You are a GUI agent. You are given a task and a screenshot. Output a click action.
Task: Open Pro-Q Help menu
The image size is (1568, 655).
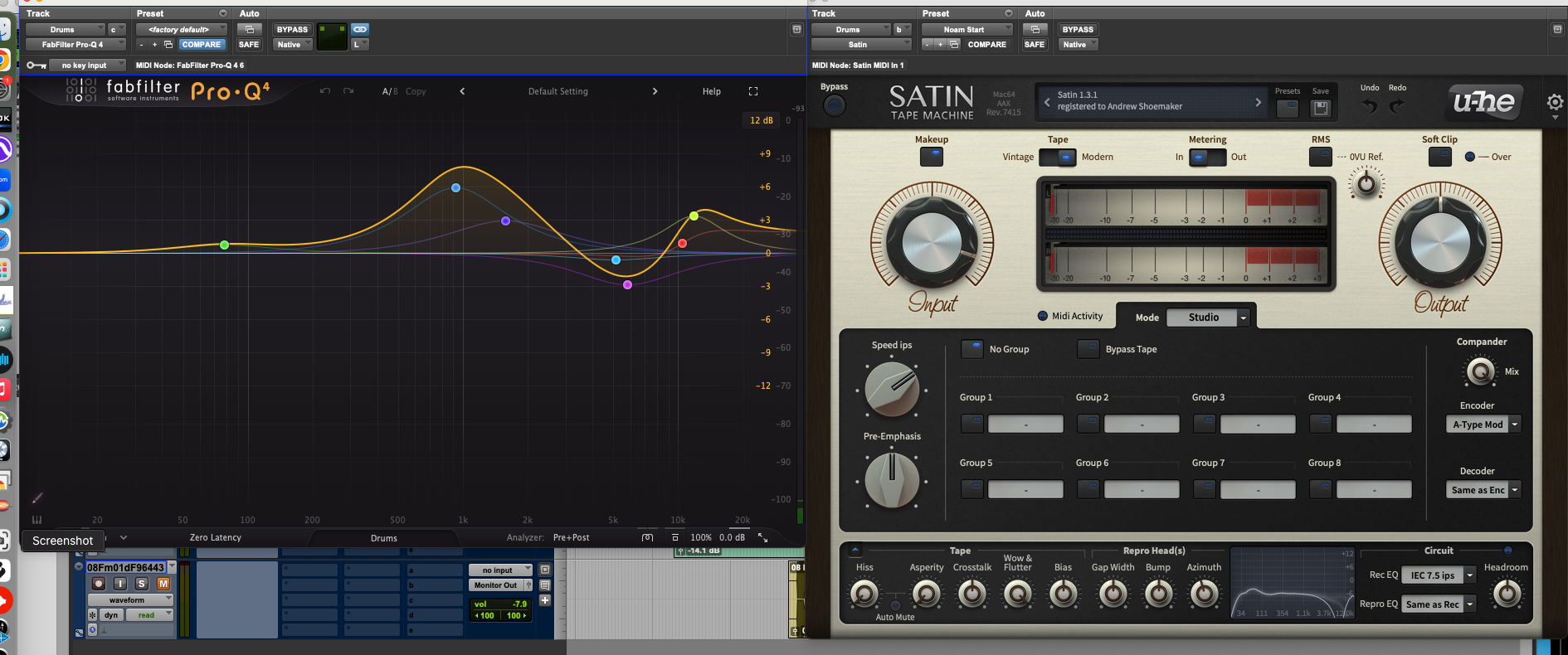pos(712,91)
